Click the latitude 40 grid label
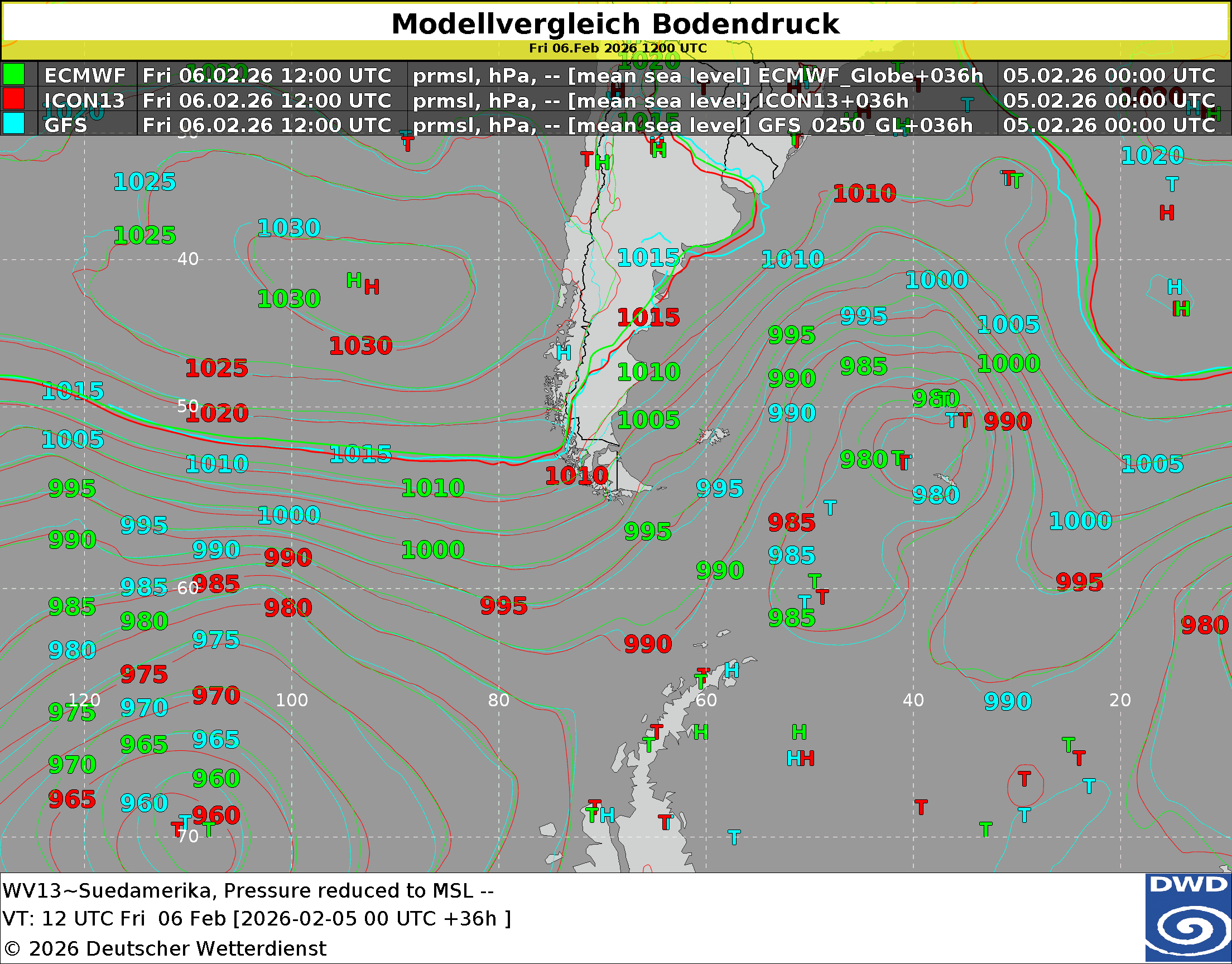Viewport: 1232px width, 964px height. [x=187, y=259]
